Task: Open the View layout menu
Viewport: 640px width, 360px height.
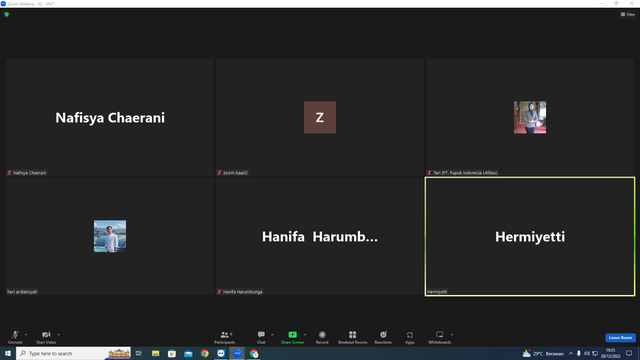Action: [628, 14]
